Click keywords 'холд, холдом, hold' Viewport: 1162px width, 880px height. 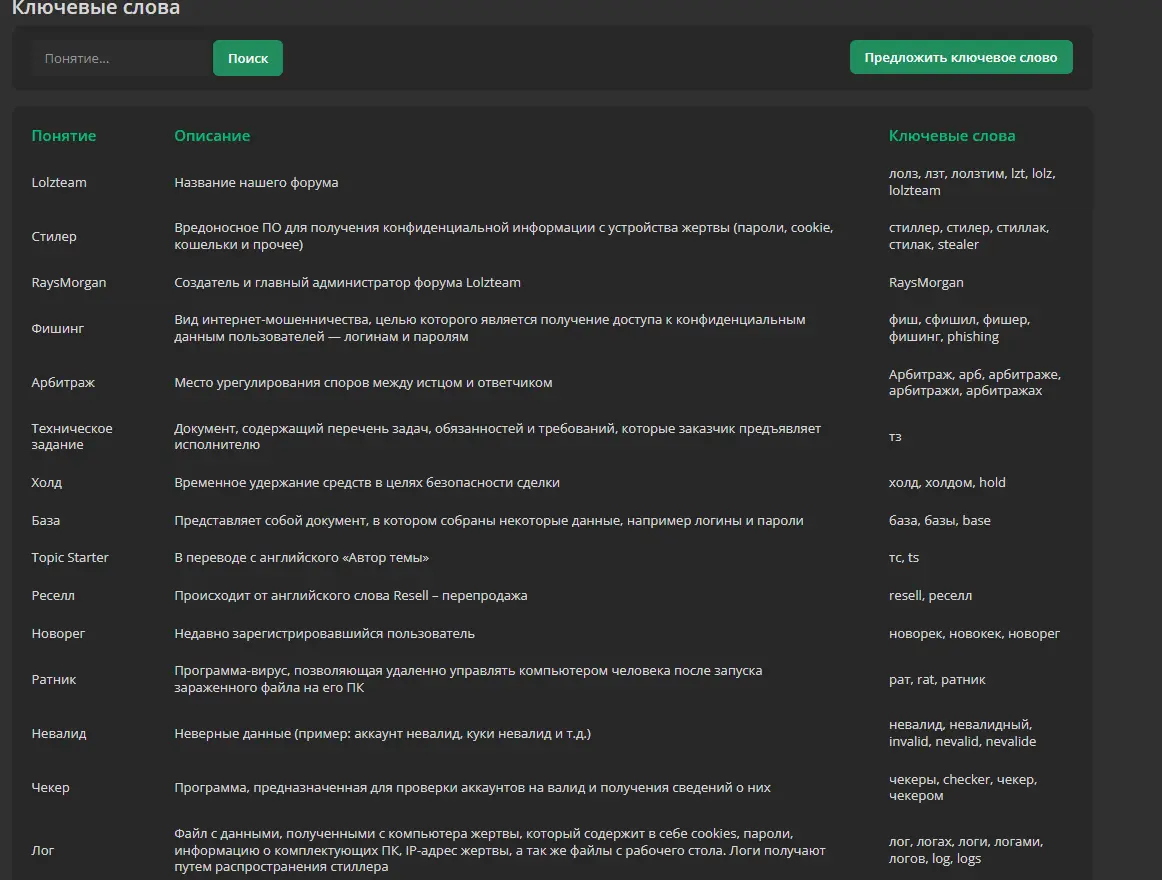(947, 483)
